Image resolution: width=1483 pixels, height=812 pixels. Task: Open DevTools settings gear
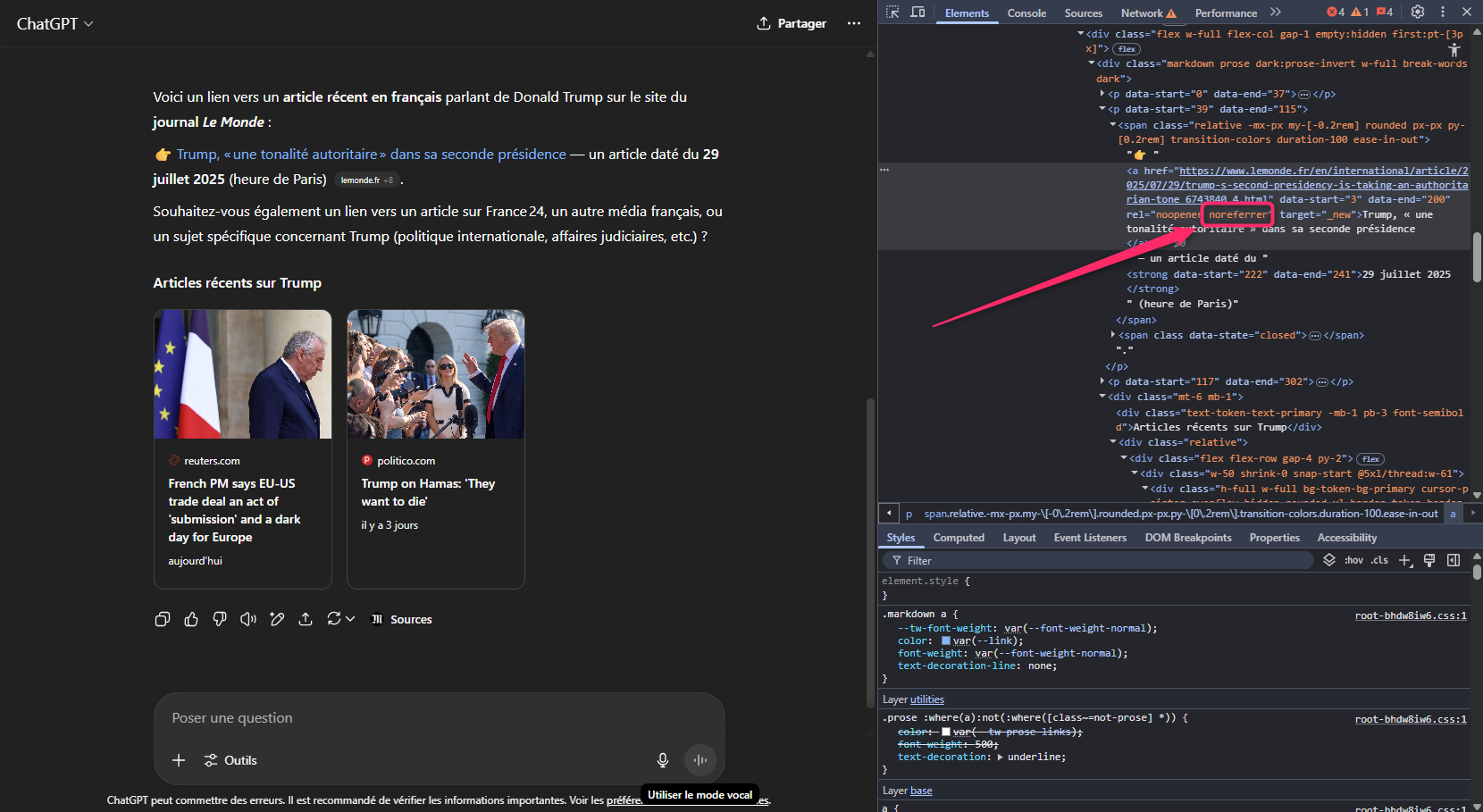(x=1418, y=13)
